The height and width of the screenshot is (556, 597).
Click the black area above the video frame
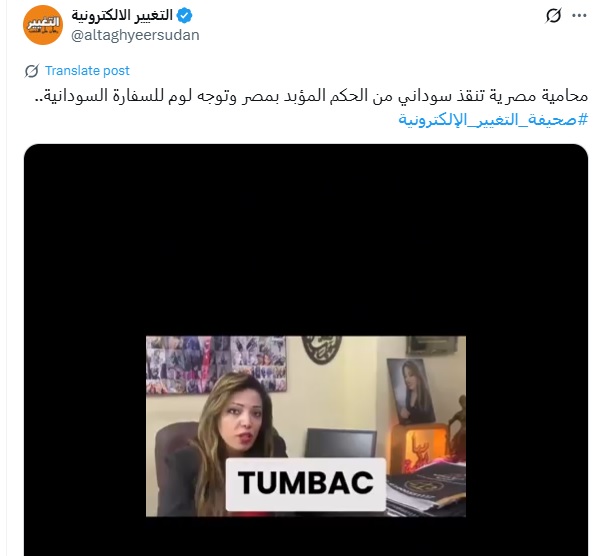306,240
